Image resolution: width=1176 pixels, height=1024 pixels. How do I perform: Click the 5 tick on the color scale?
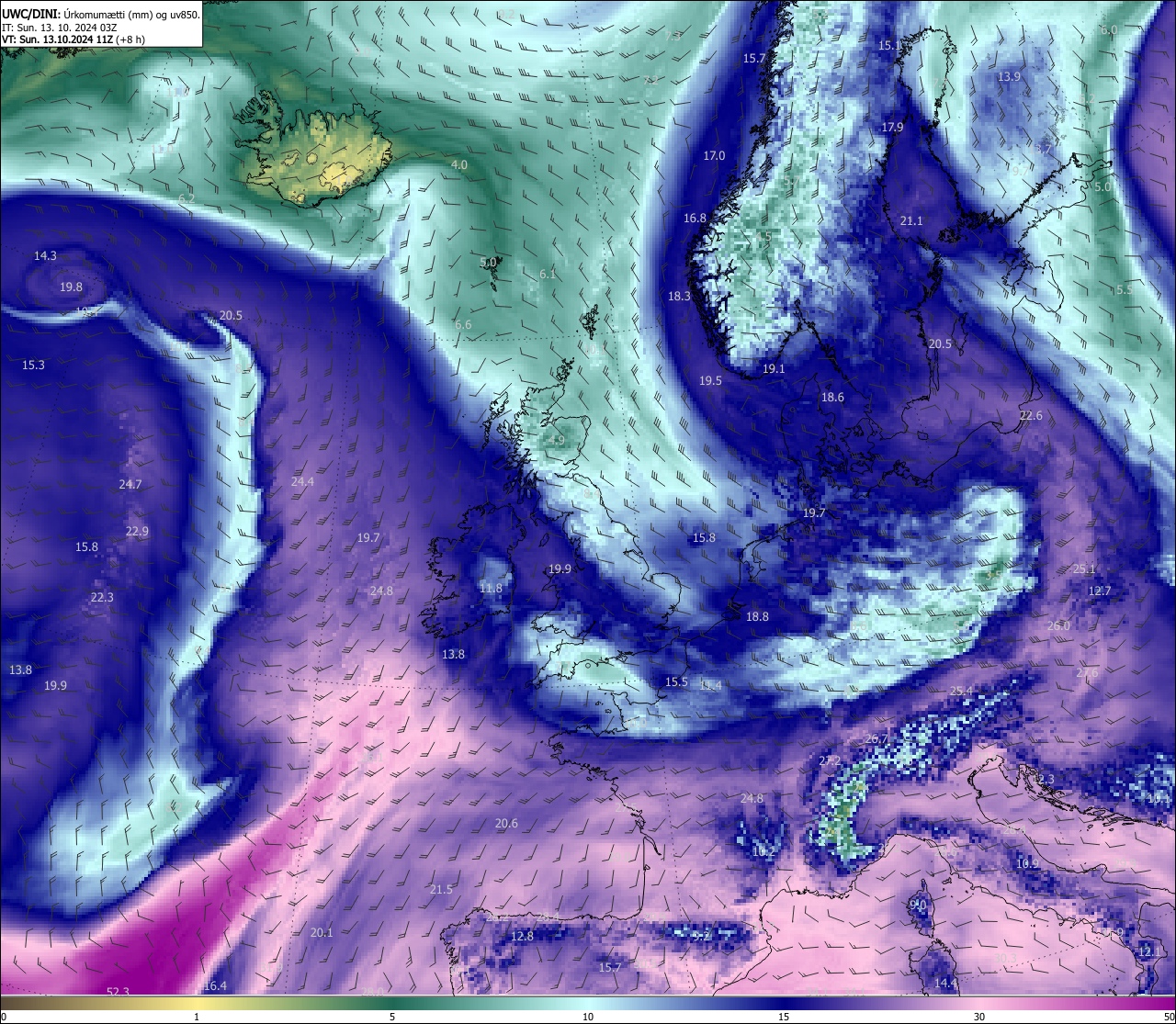click(x=392, y=1017)
